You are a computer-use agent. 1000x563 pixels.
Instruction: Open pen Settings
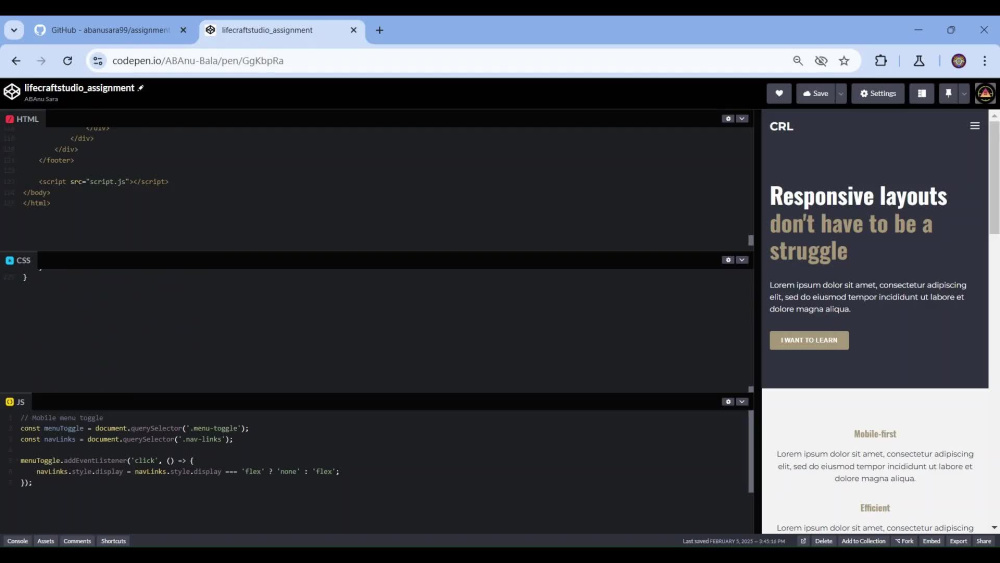click(x=878, y=93)
